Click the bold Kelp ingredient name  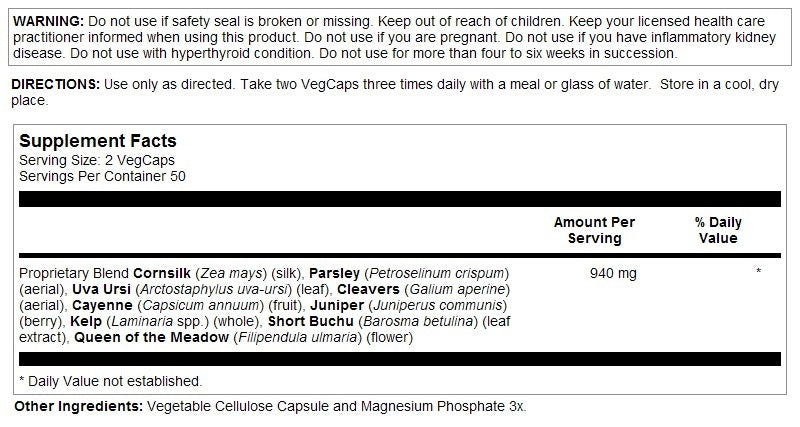click(85, 321)
